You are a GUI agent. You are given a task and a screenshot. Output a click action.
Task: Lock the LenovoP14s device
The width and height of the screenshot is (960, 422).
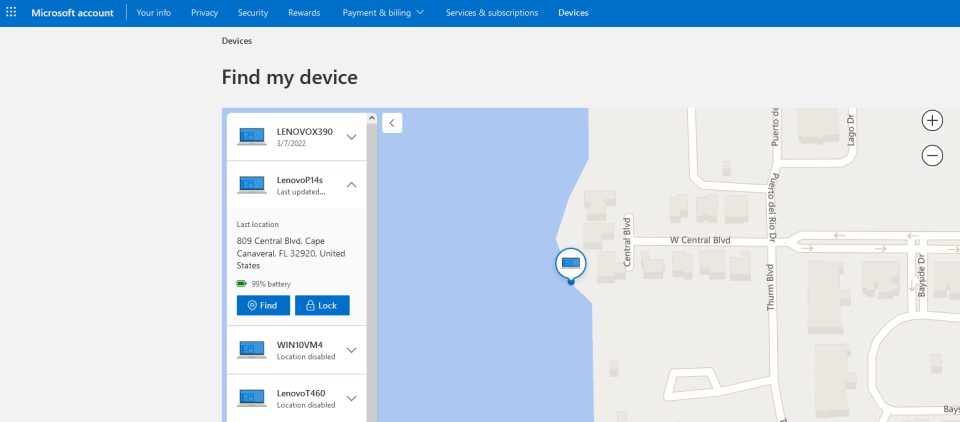(x=322, y=305)
